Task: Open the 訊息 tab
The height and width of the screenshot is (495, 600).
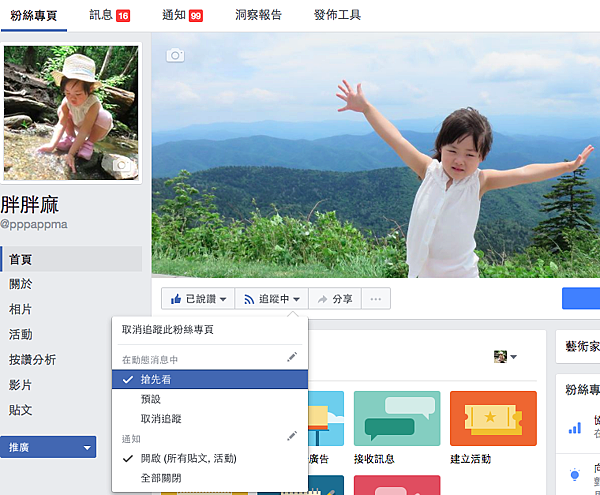Action: [109, 16]
